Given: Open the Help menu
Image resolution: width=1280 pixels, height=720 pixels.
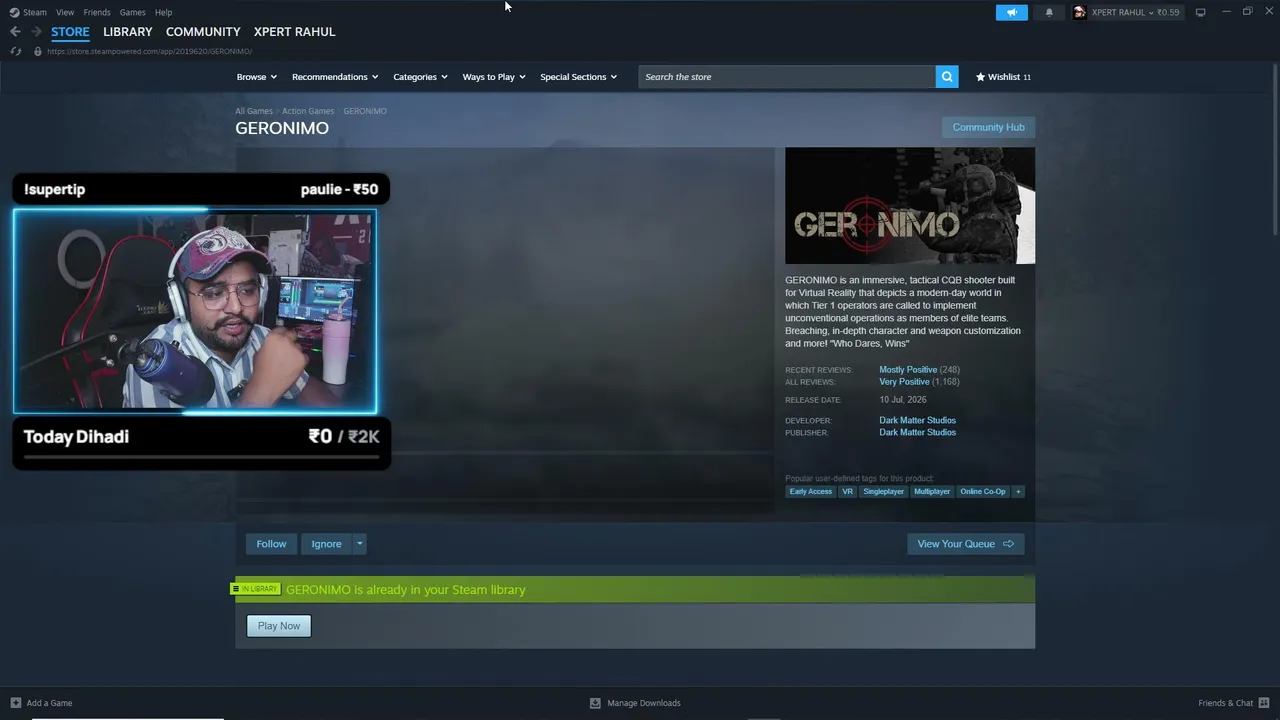Looking at the screenshot, I should click(164, 12).
